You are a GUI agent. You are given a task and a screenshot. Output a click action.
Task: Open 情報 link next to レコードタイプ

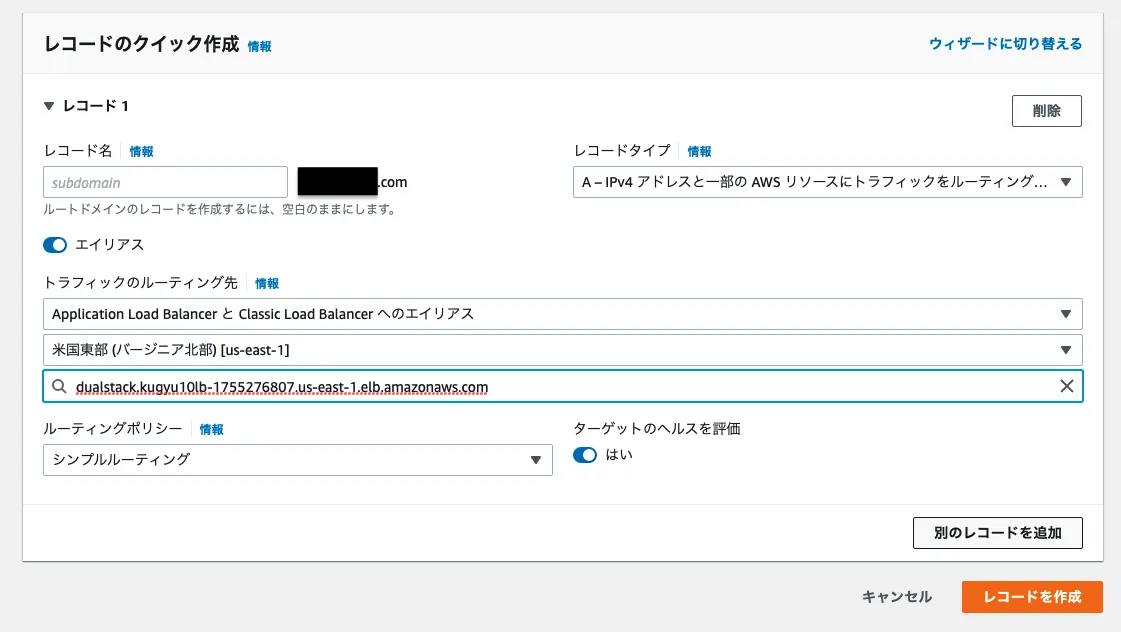tap(699, 152)
